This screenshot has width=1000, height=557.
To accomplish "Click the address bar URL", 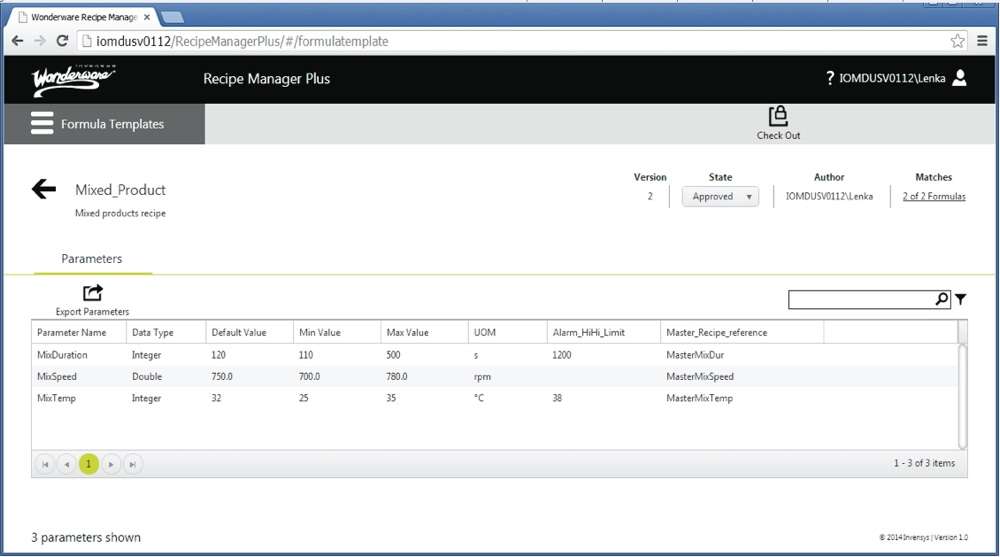I will tap(242, 41).
